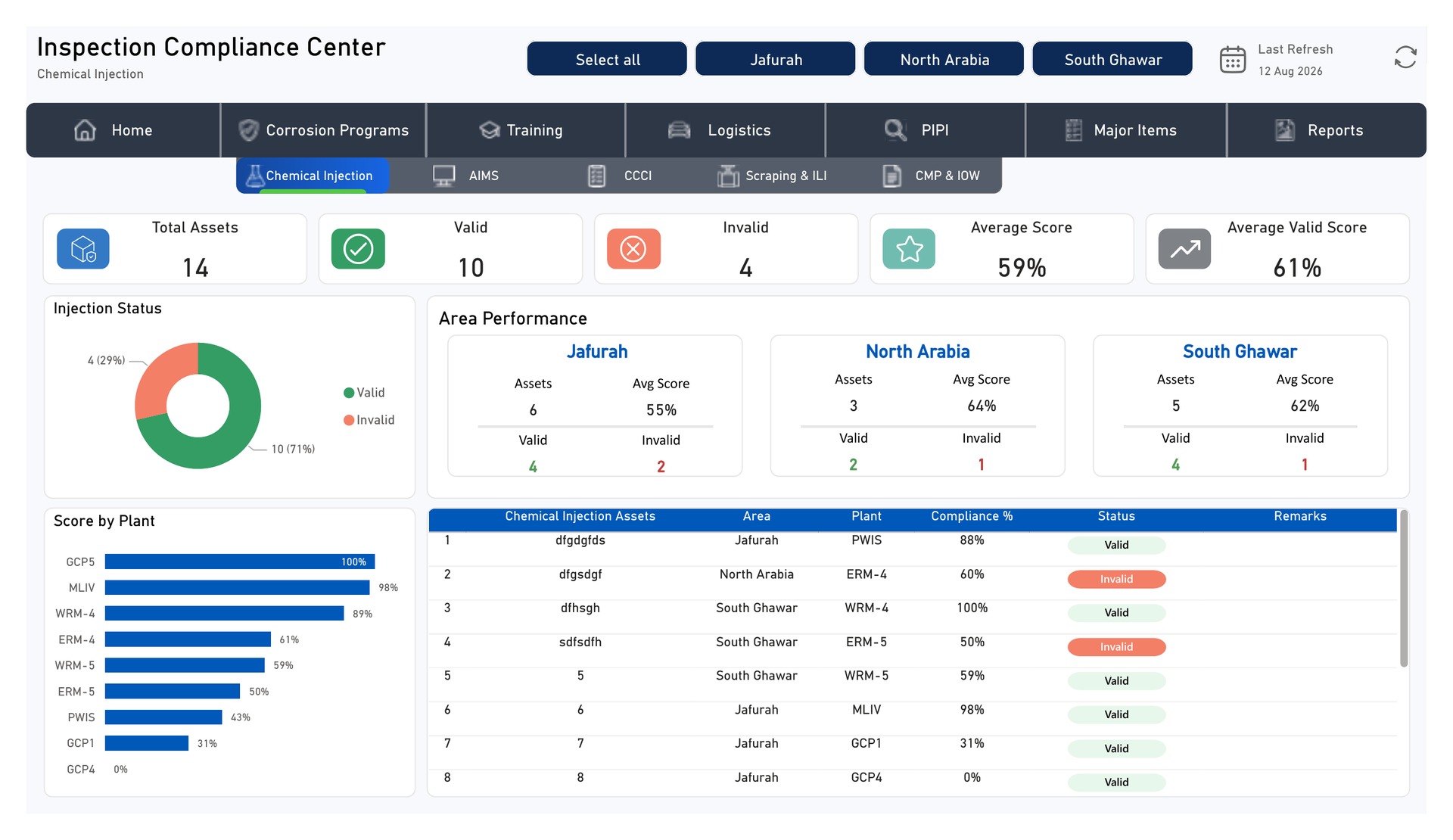Screen dimensions: 1453x840
Task: Filter by Select all button
Action: point(607,59)
